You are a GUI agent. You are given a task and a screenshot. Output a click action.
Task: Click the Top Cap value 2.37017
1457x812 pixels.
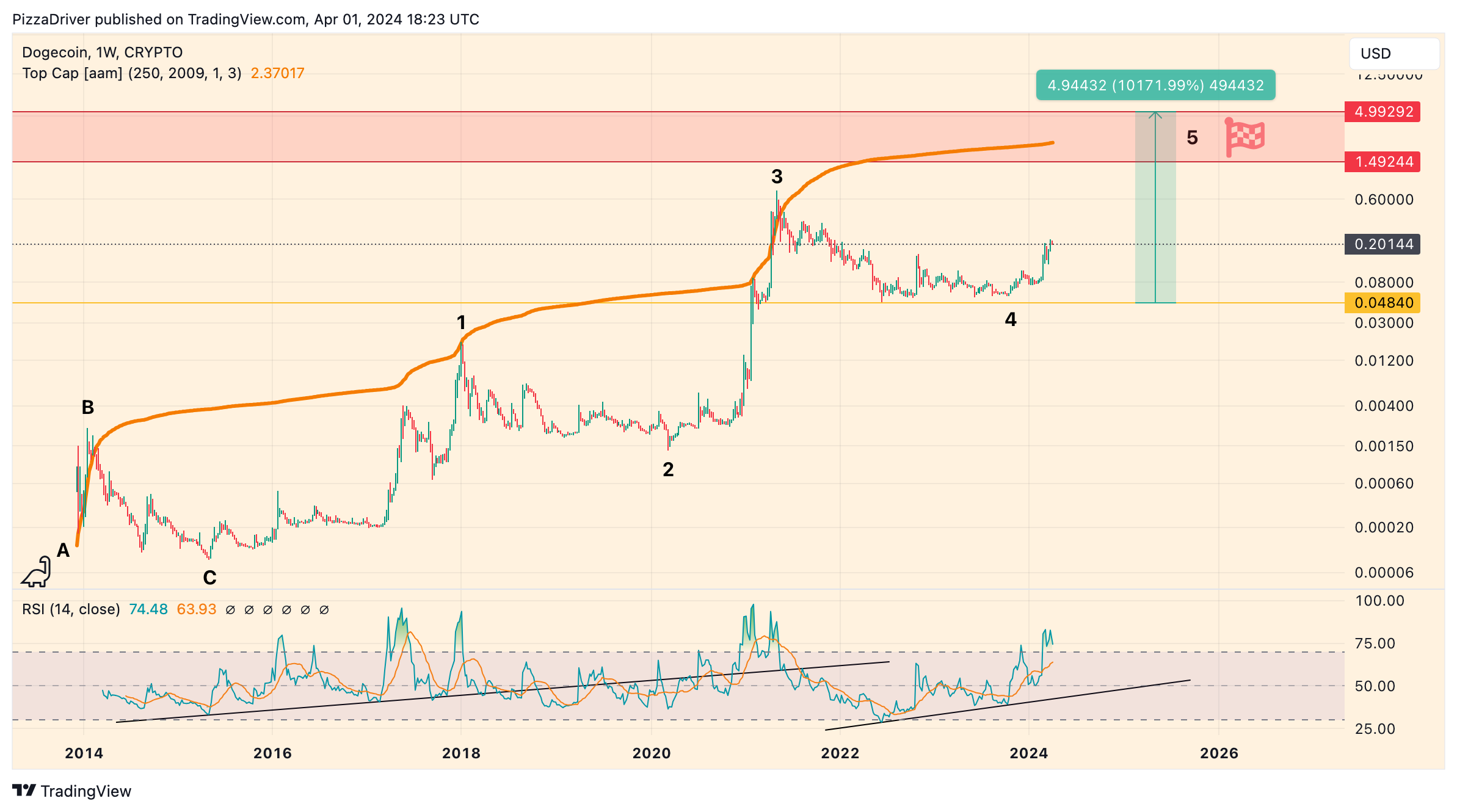coord(277,73)
